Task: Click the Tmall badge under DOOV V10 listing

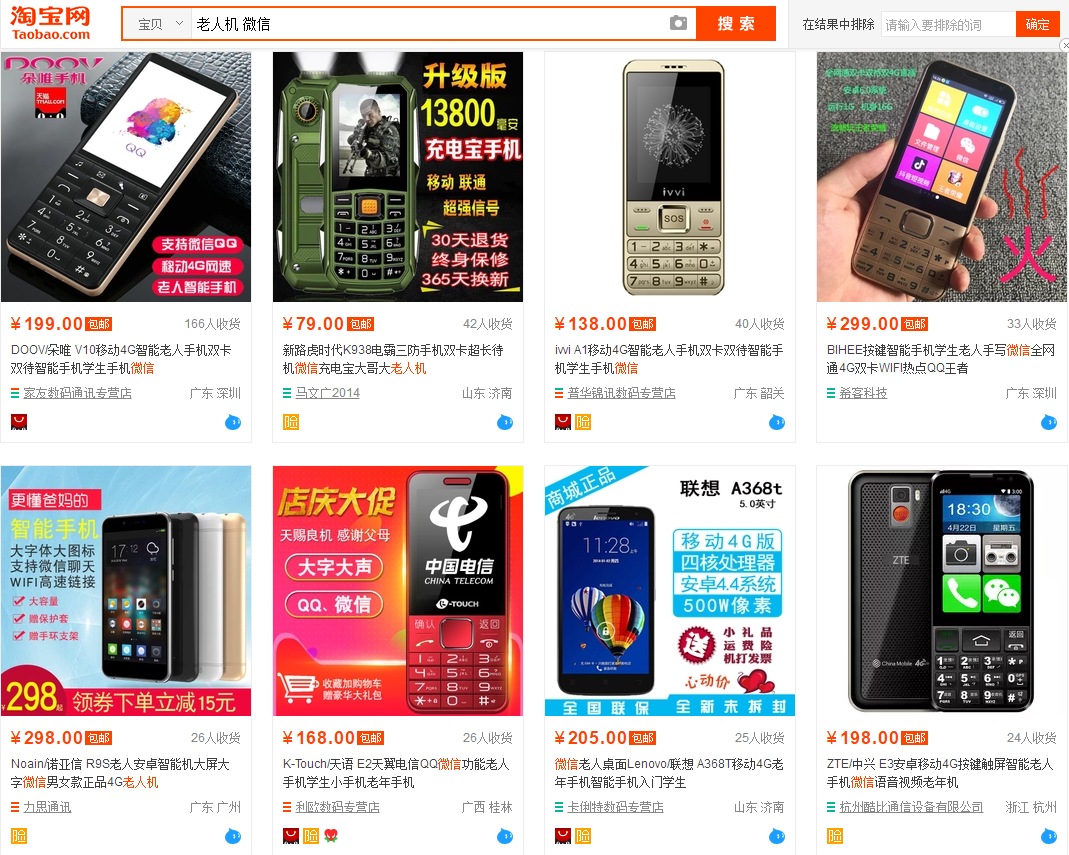Action: (19, 422)
